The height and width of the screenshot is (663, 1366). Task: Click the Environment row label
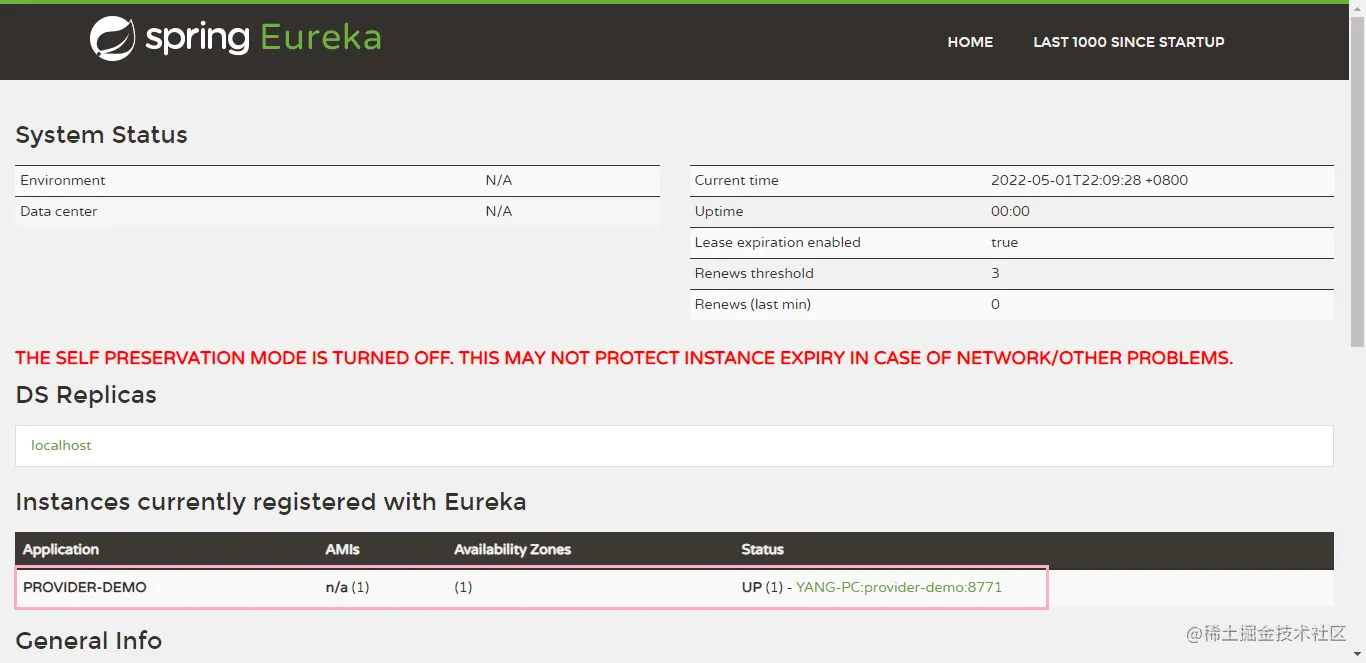click(63, 180)
